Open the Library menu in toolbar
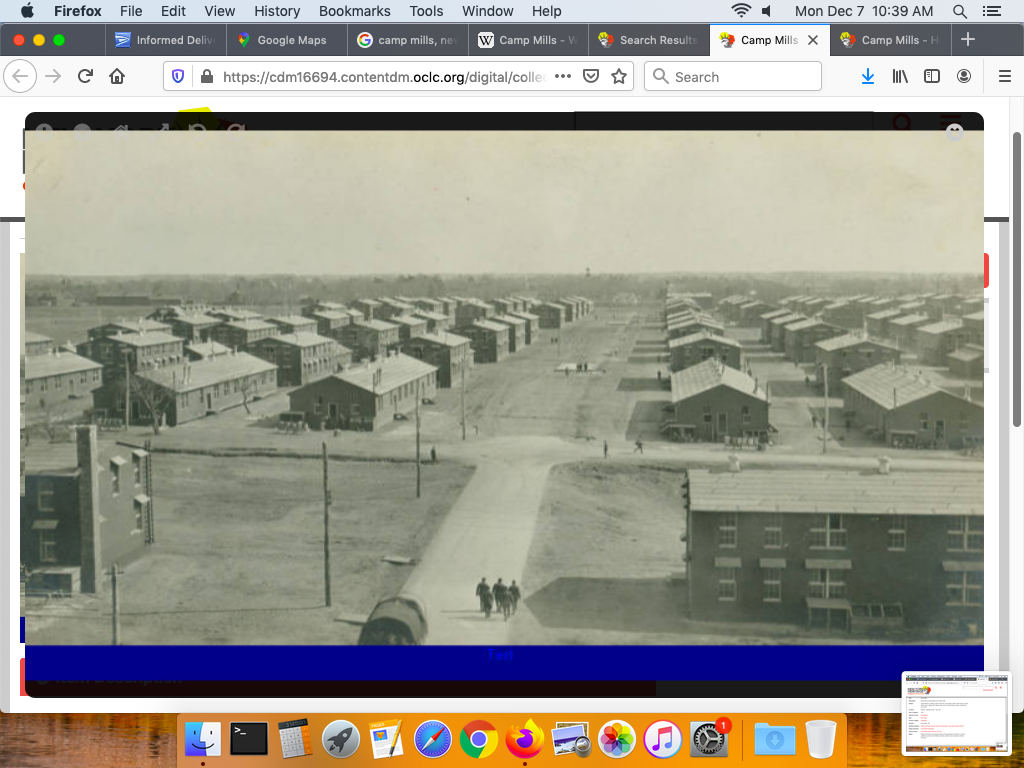Viewport: 1024px width, 768px height. 900,77
